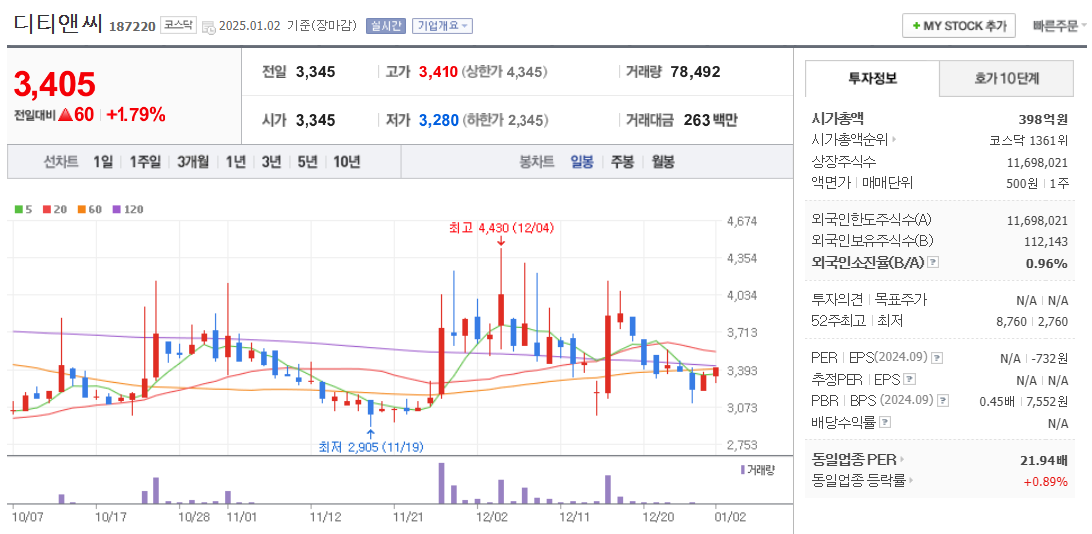Open help icon next to PBR BPS (2024.09)
1092x534 pixels.
pyautogui.click(x=943, y=401)
